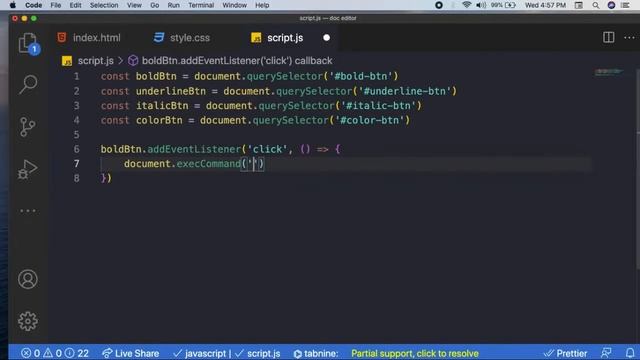The height and width of the screenshot is (360, 640).
Task: Click 'Partial support, click to resolve'
Action: (x=415, y=353)
